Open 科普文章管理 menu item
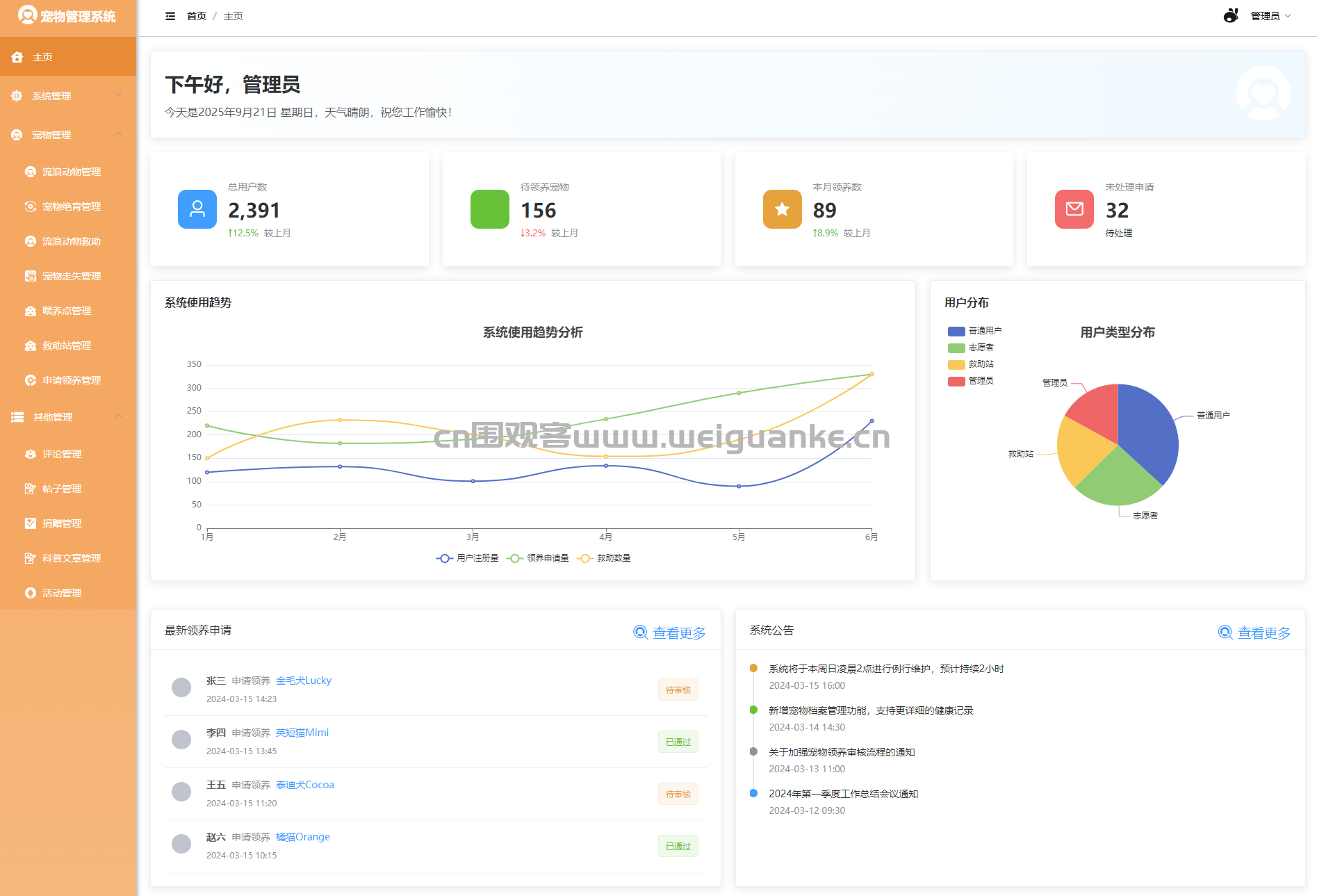This screenshot has width=1317, height=896. 68,558
